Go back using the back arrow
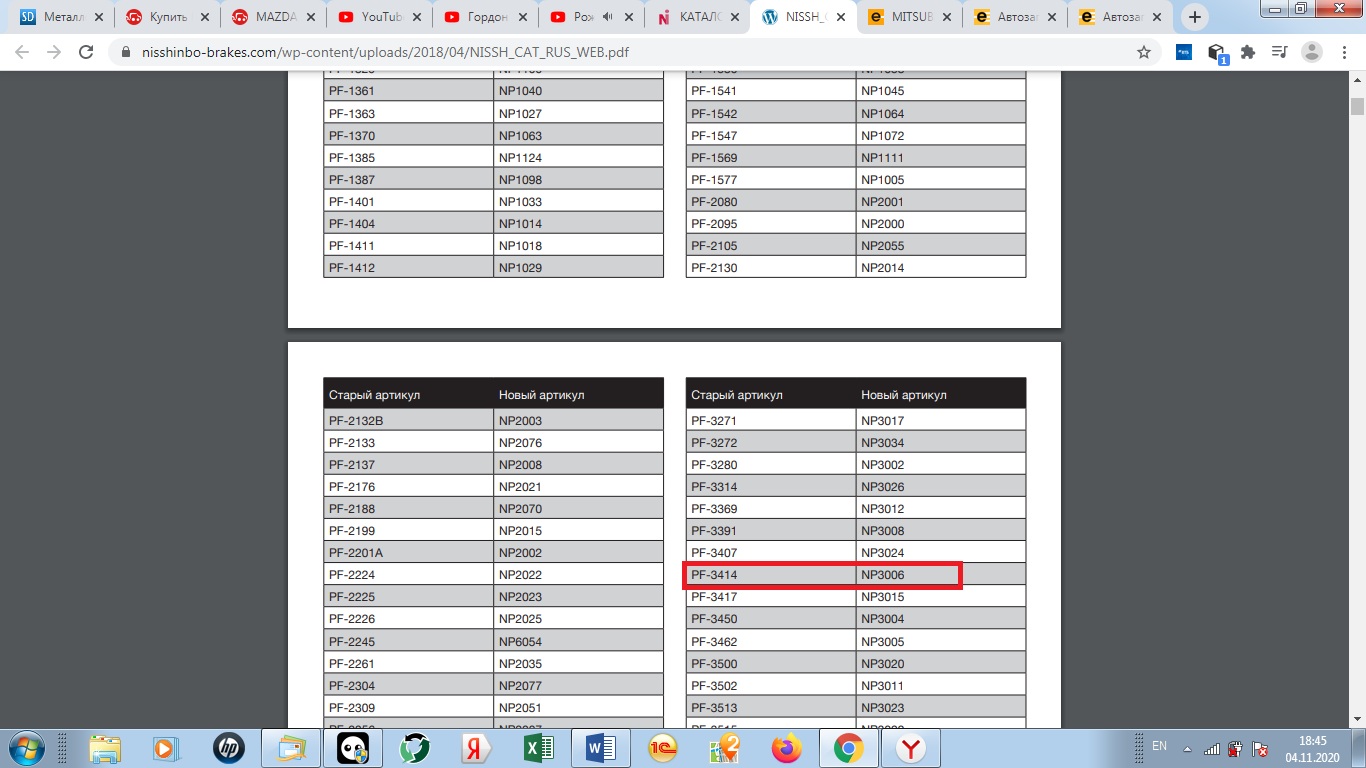The width and height of the screenshot is (1366, 768). tap(22, 53)
